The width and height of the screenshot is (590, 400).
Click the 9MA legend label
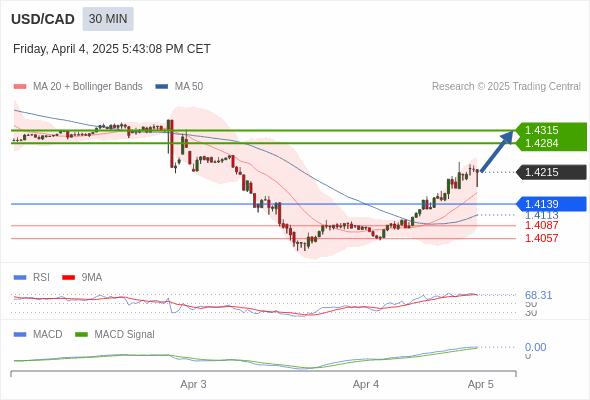pos(92,278)
